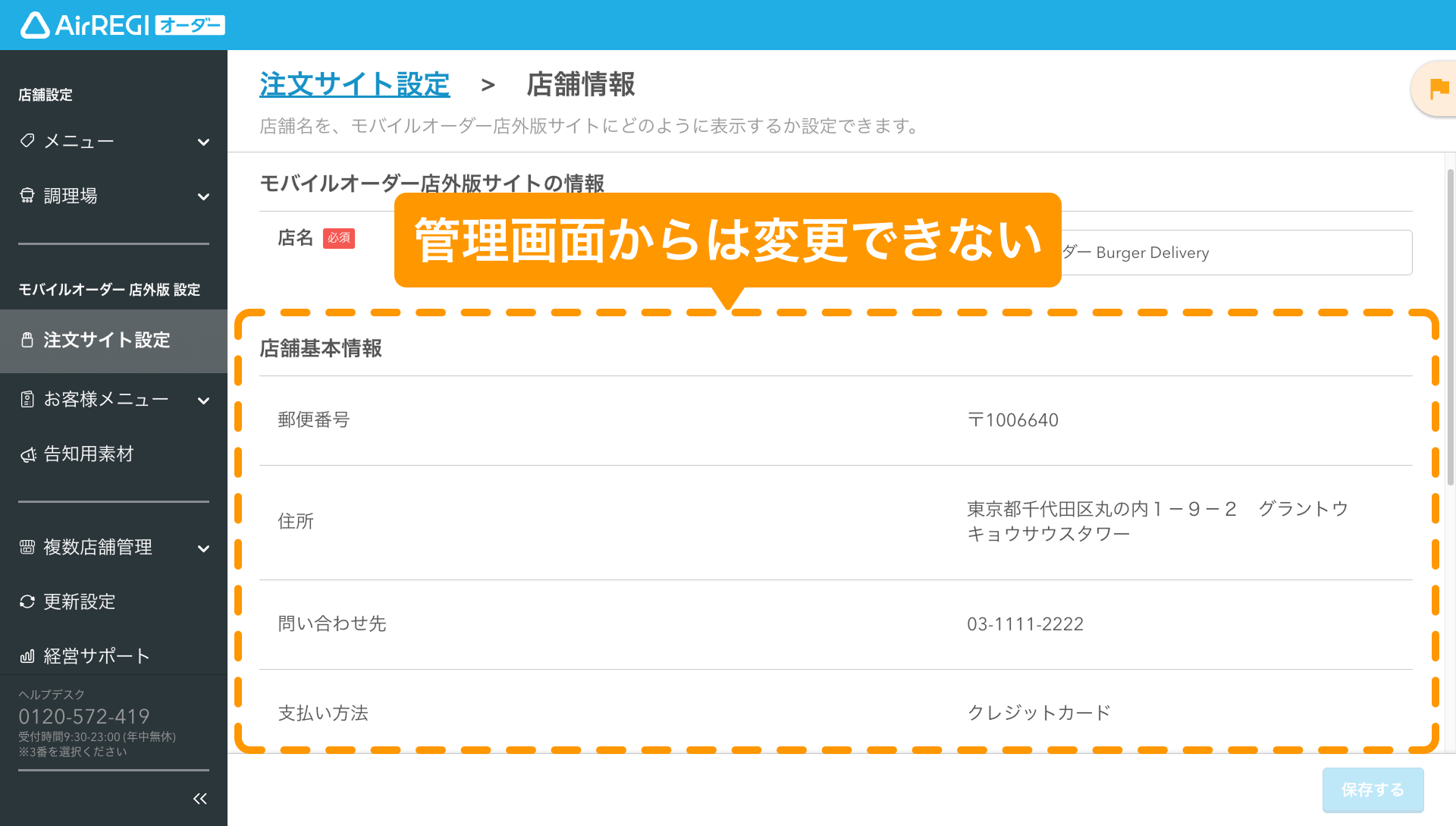Click the メニュー tag icon in sidebar
Viewport: 1456px width, 826px height.
(x=27, y=141)
